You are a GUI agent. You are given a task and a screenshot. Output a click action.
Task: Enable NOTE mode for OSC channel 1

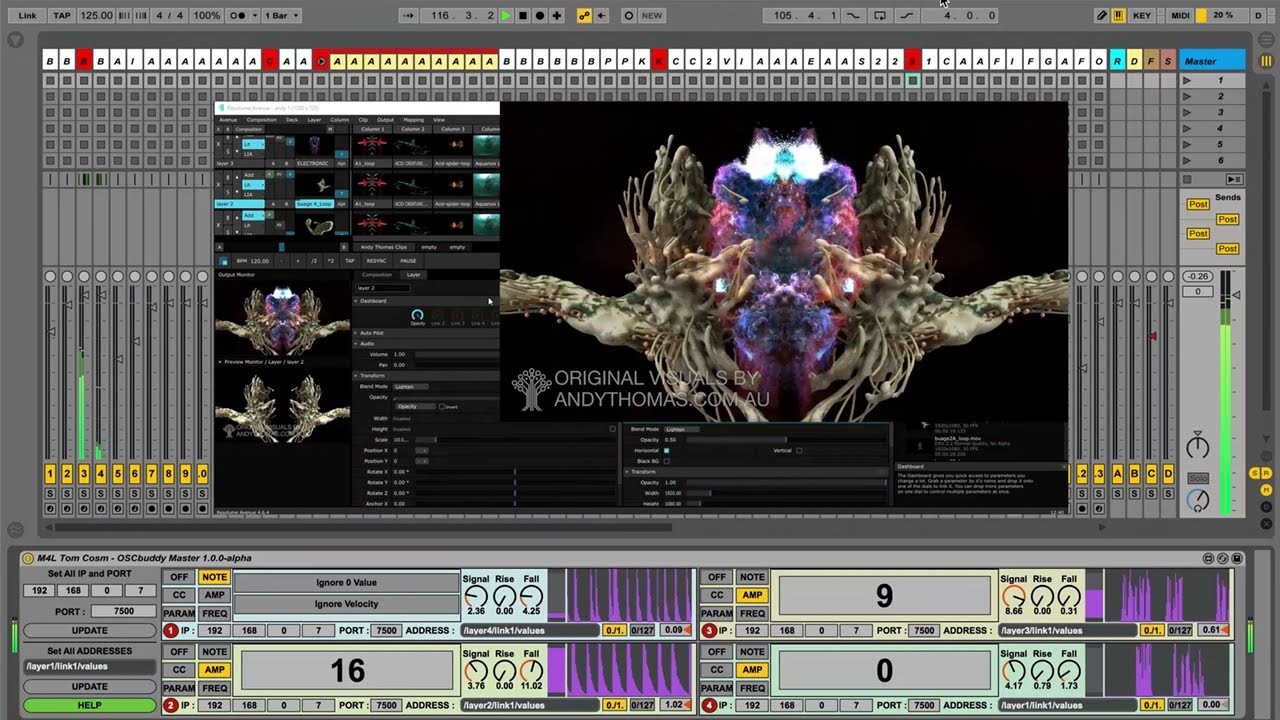[x=214, y=577]
